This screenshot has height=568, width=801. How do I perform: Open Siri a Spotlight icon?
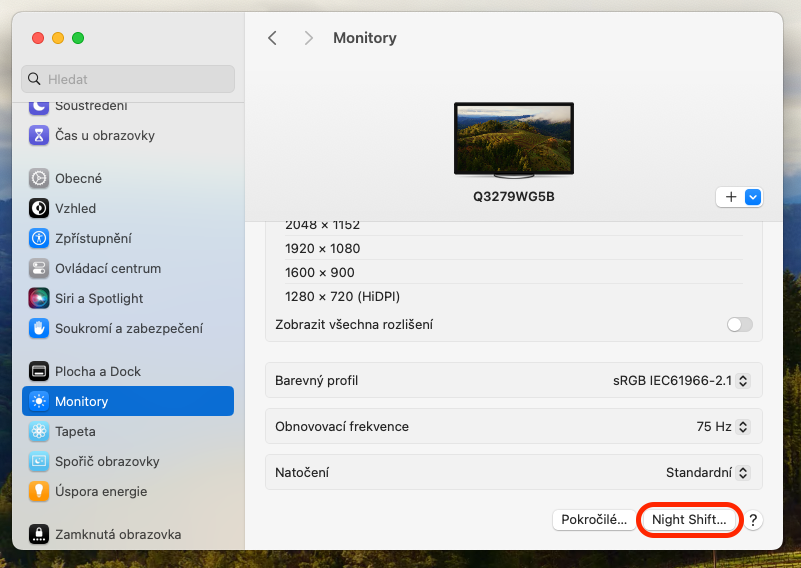pos(39,298)
